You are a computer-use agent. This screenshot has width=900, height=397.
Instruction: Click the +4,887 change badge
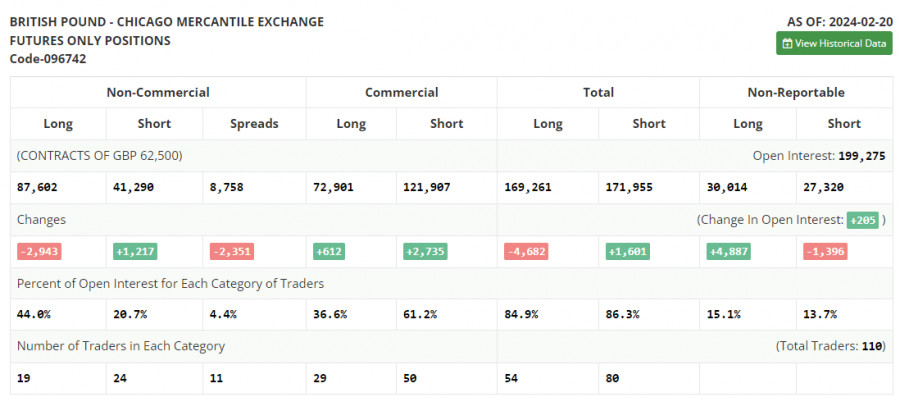pyautogui.click(x=728, y=251)
